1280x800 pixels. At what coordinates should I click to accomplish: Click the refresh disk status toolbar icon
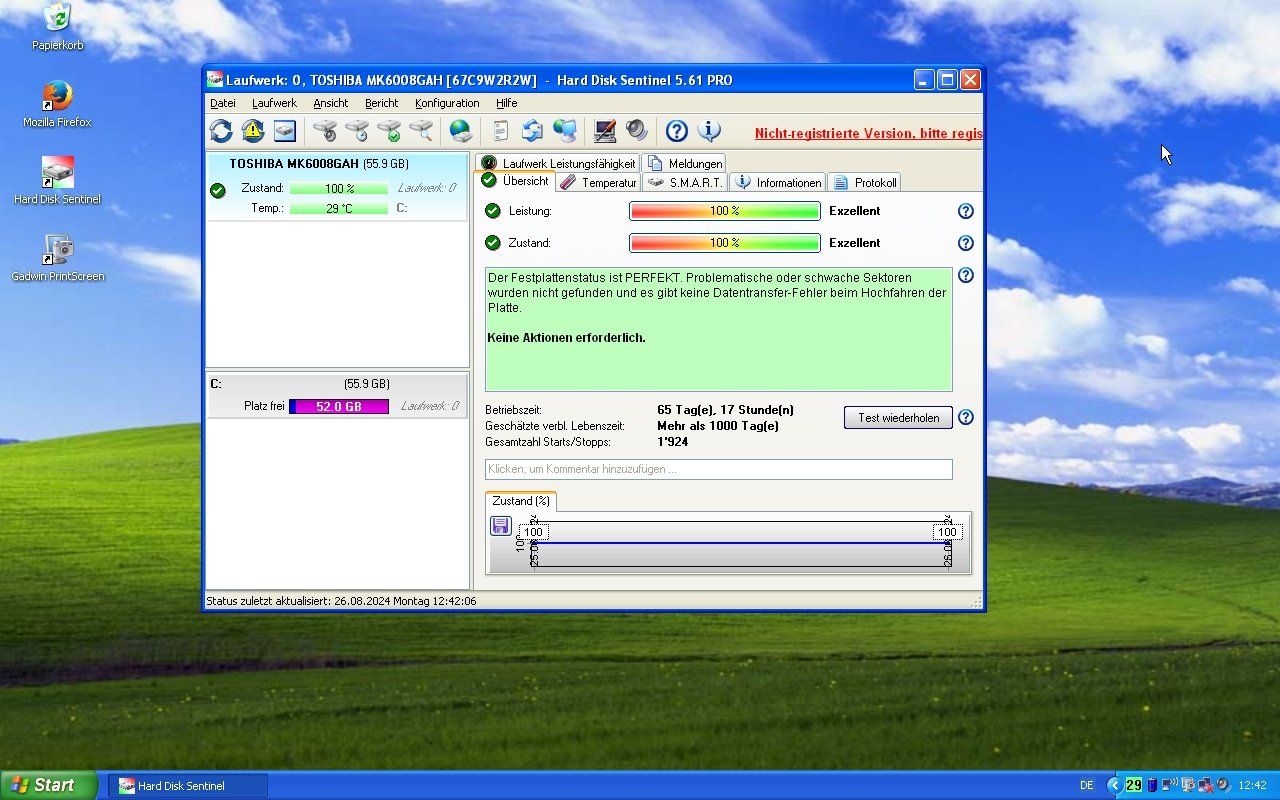221,131
